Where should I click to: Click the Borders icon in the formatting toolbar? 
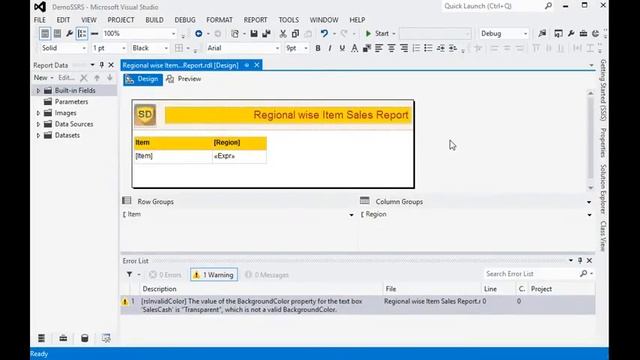coord(179,48)
